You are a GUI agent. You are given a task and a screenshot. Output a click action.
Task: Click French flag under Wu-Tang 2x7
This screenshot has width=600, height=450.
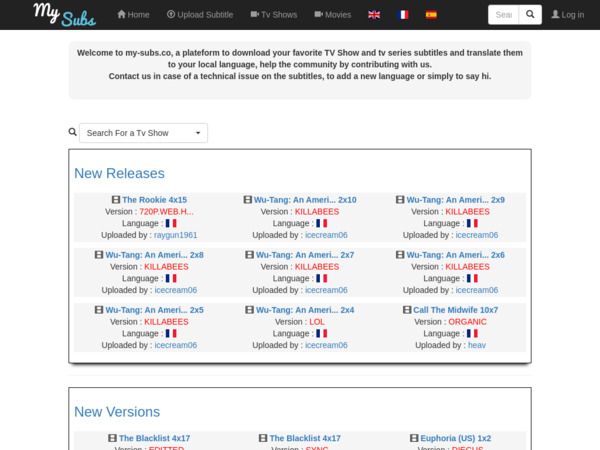[321, 278]
